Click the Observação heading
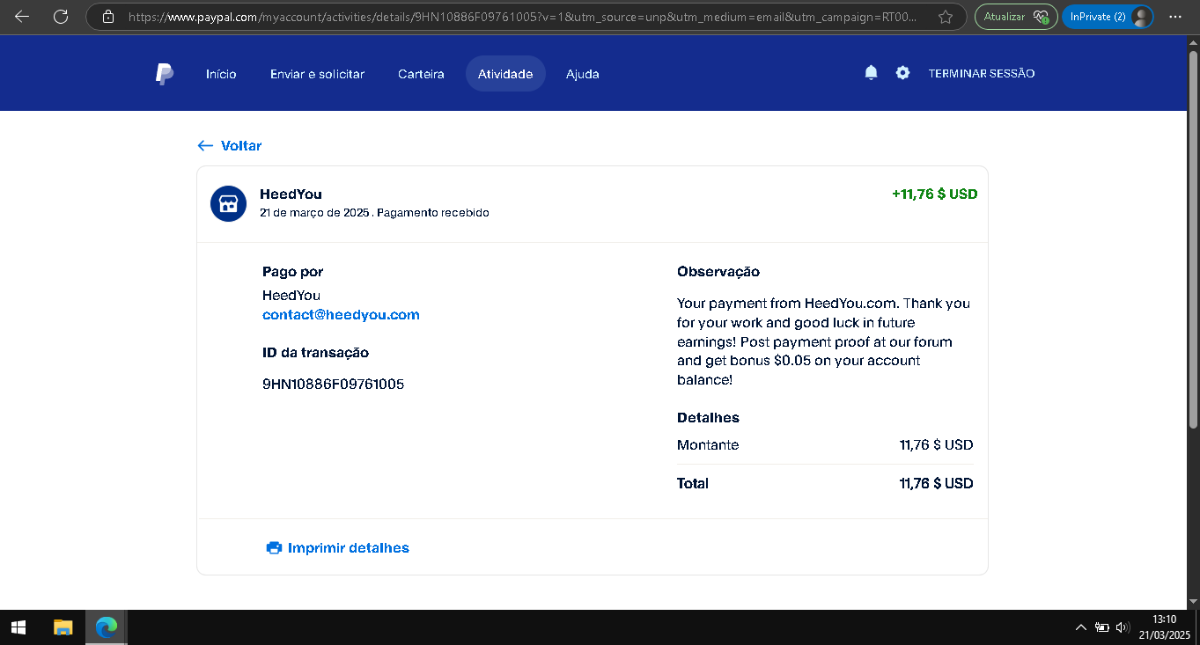 click(718, 272)
